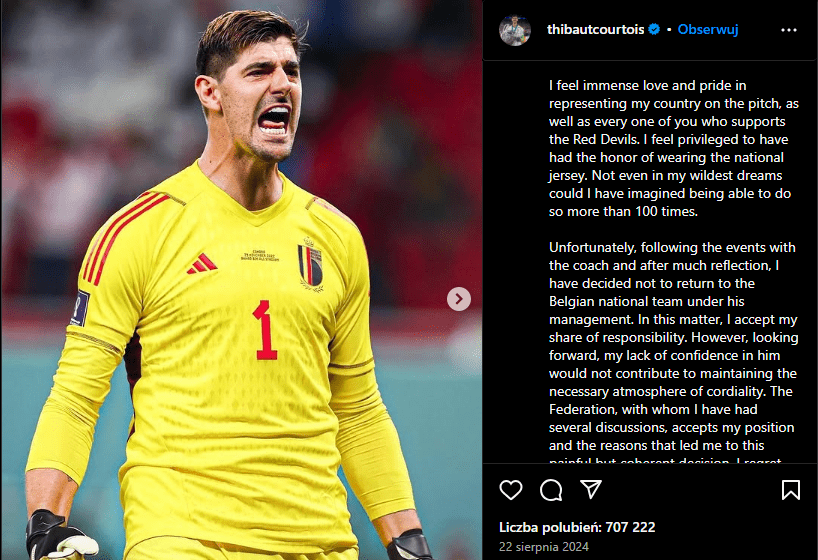Click the blue verified badge
Viewport: 818px width, 560px height.
(654, 30)
